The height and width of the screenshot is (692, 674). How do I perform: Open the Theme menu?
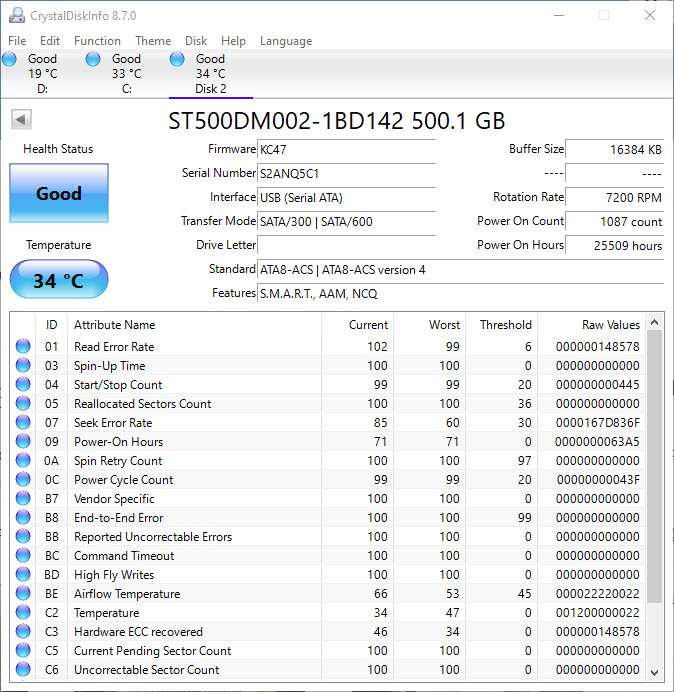pos(153,41)
